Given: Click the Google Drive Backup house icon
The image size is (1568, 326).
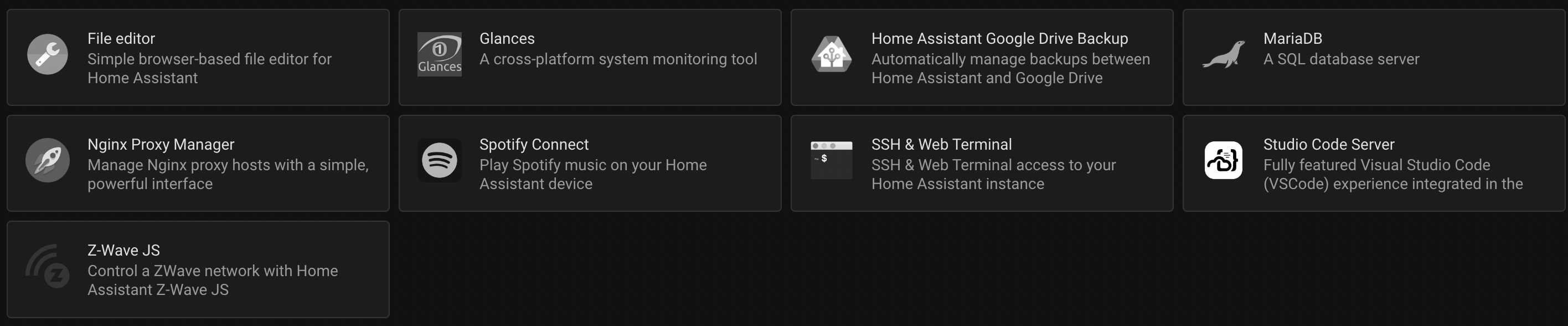Looking at the screenshot, I should (x=832, y=54).
